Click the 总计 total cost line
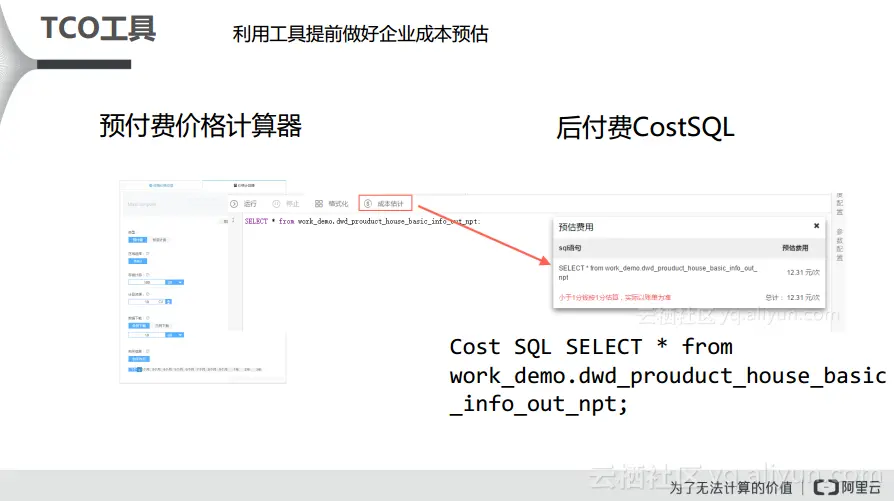The width and height of the screenshot is (894, 501). click(793, 298)
